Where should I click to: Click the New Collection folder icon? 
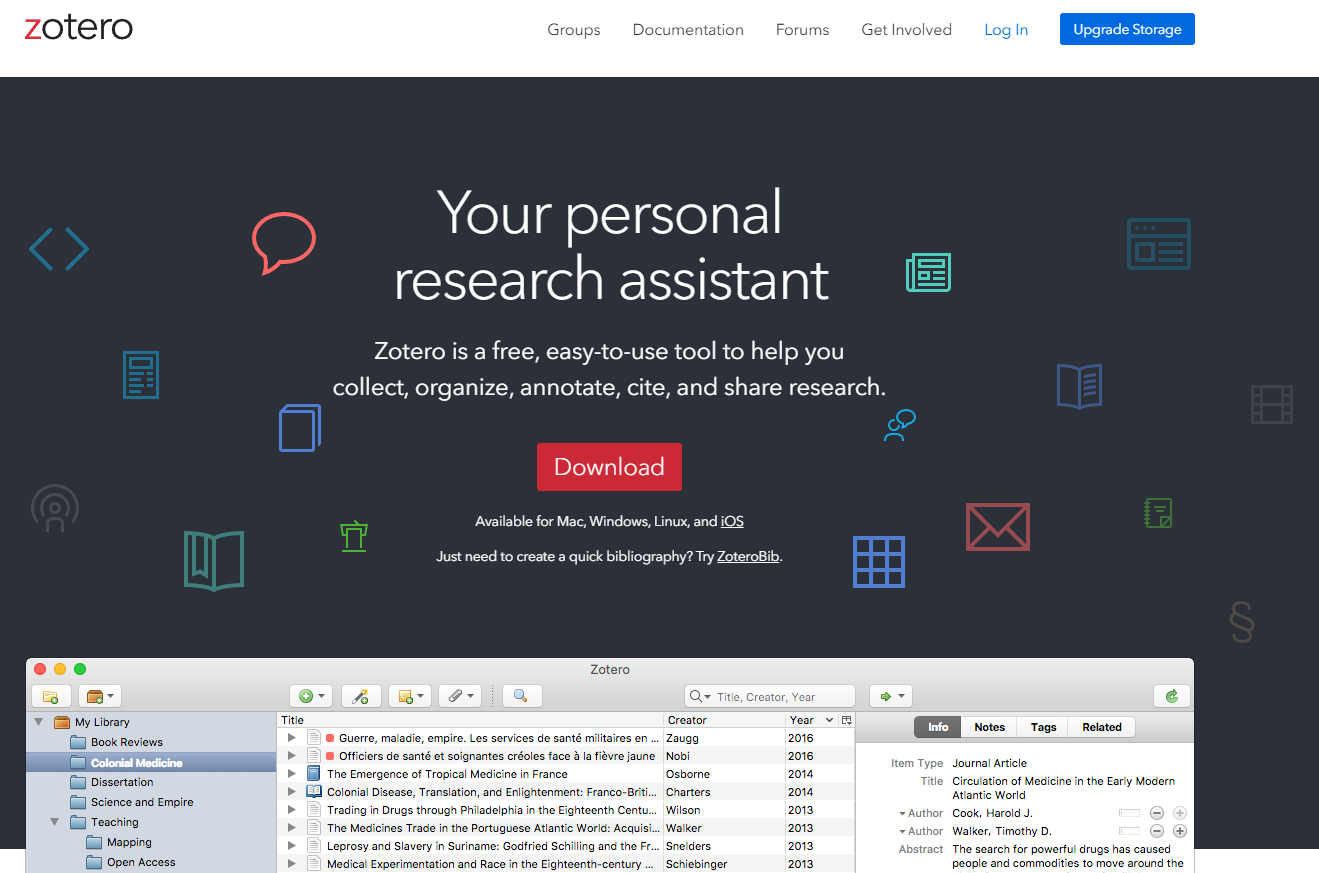point(51,696)
